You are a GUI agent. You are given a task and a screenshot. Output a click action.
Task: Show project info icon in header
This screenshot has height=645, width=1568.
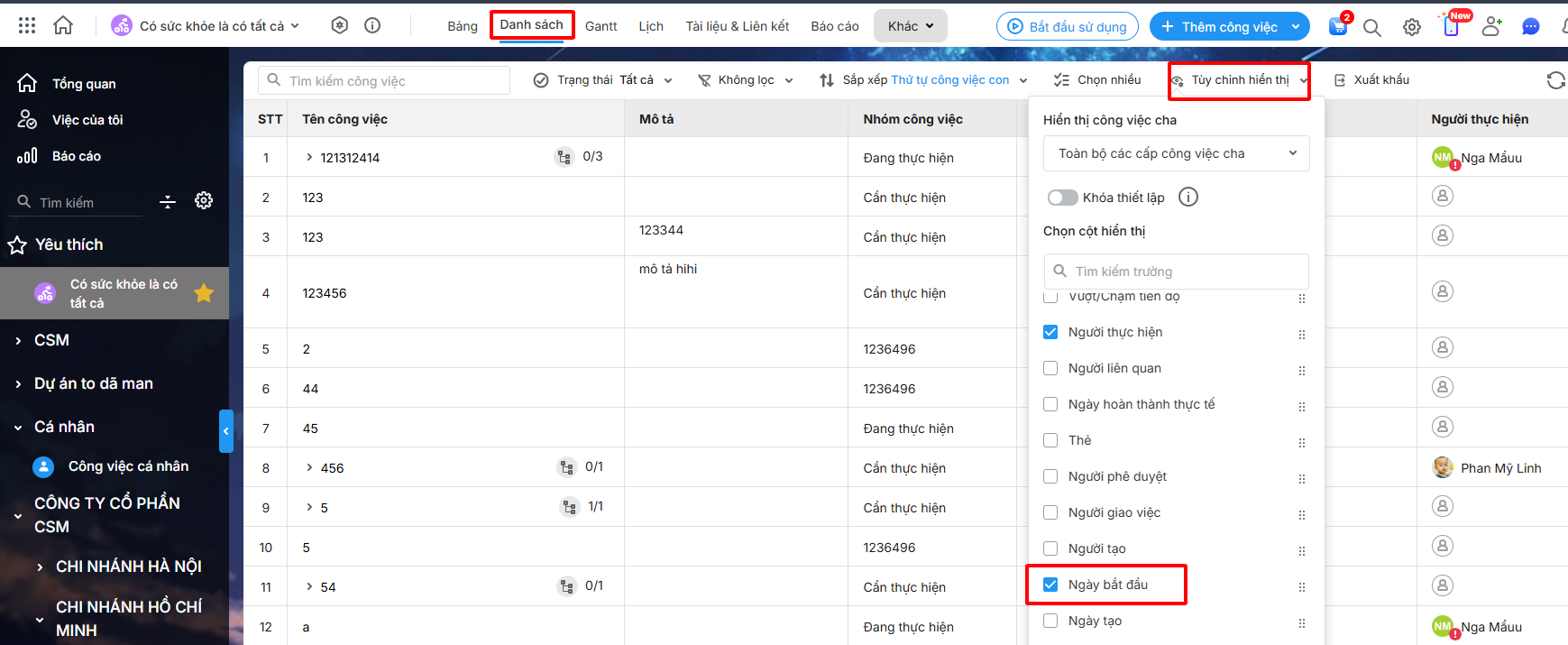[372, 25]
